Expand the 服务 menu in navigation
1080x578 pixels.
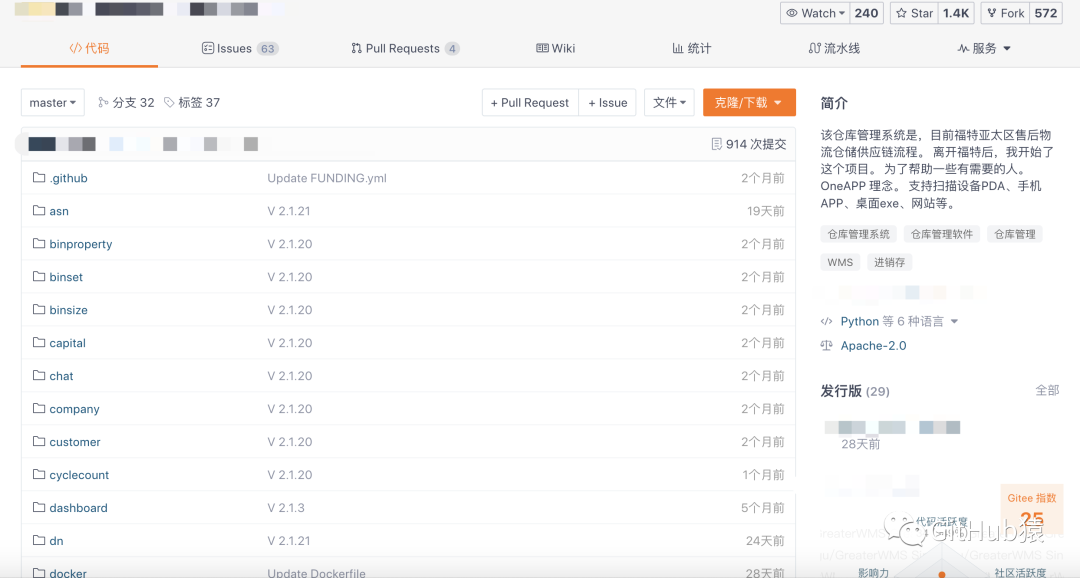coord(984,48)
